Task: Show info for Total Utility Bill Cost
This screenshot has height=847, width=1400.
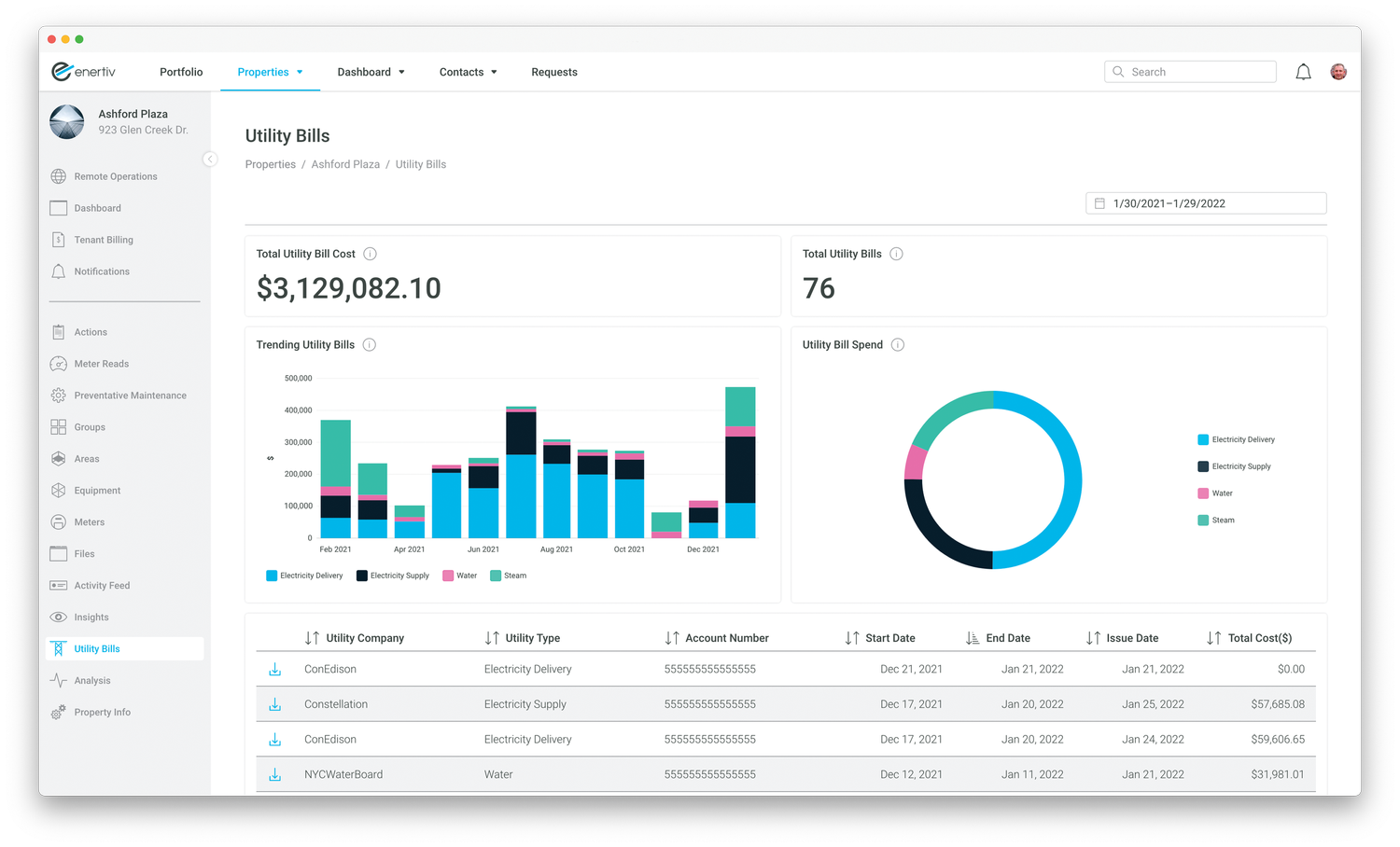Action: coord(370,254)
